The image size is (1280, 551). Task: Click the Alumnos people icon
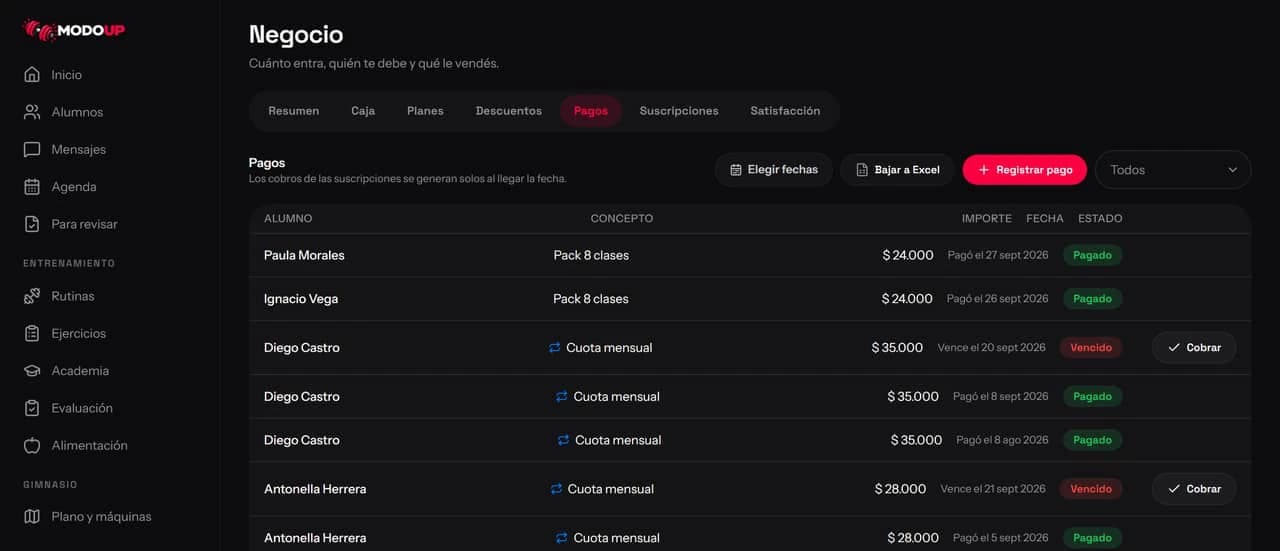[x=32, y=112]
